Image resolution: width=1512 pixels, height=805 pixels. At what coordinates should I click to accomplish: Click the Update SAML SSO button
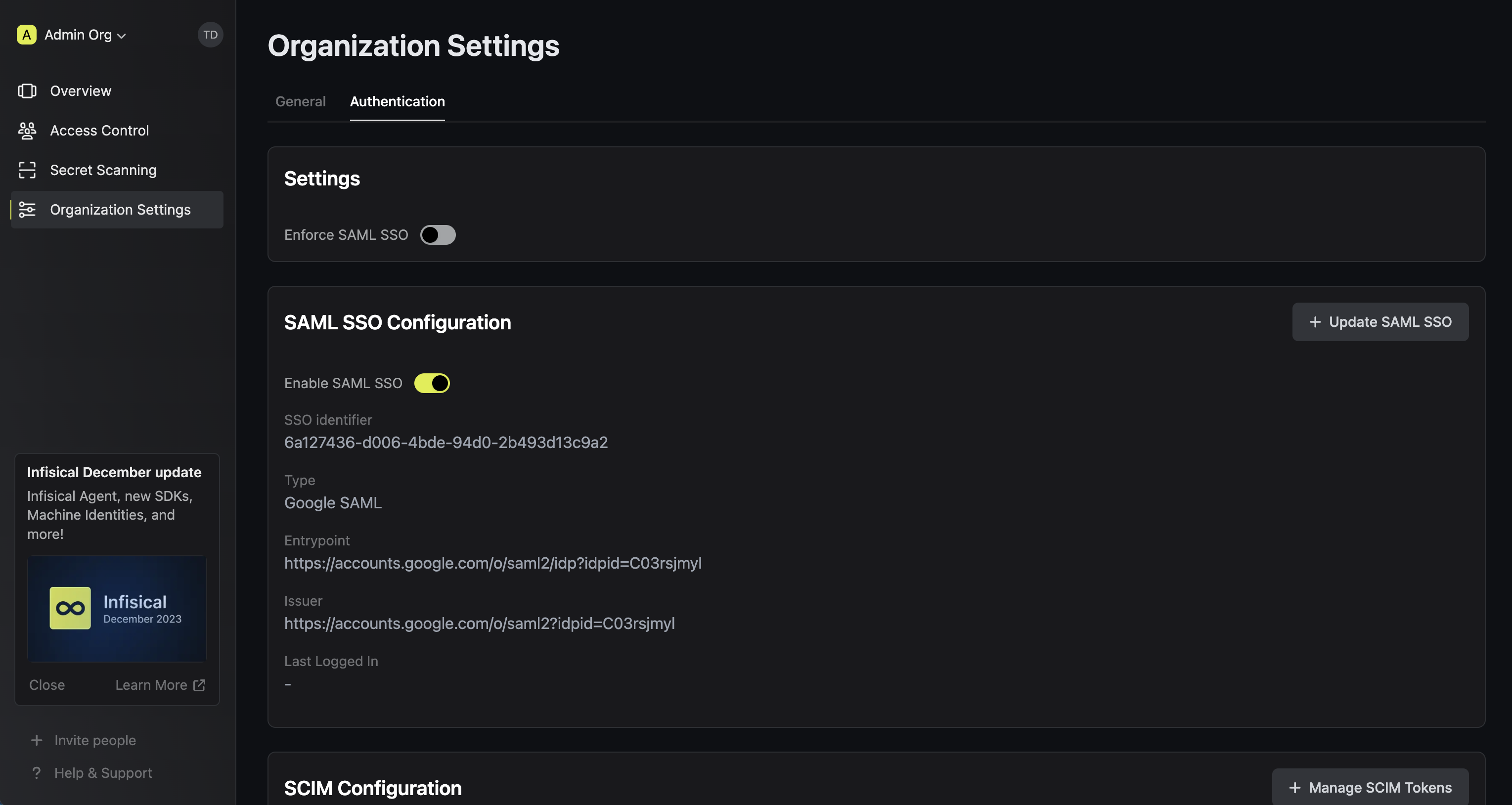point(1380,322)
